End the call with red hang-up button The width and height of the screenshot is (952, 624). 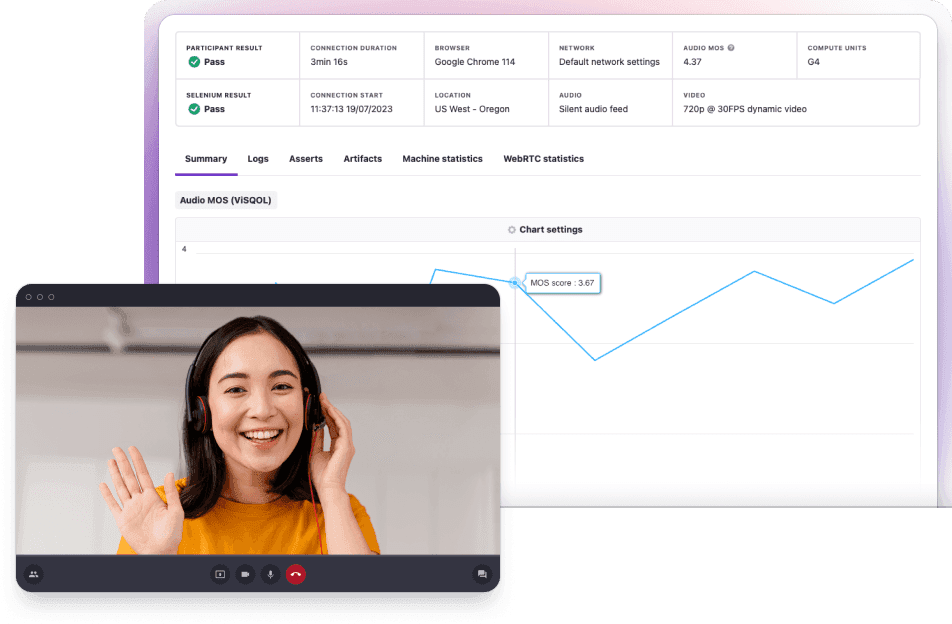click(295, 574)
